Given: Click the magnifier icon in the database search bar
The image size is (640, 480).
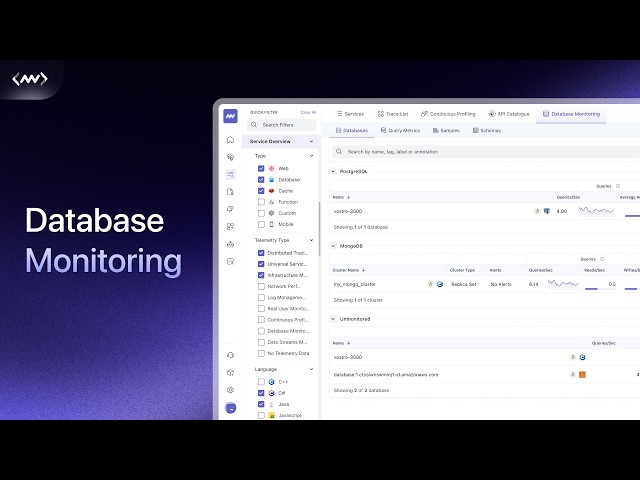Looking at the screenshot, I should [x=339, y=151].
